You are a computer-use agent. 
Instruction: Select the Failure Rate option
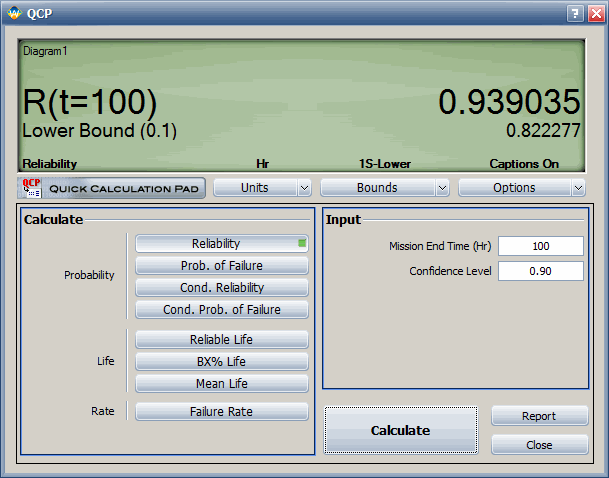point(221,411)
